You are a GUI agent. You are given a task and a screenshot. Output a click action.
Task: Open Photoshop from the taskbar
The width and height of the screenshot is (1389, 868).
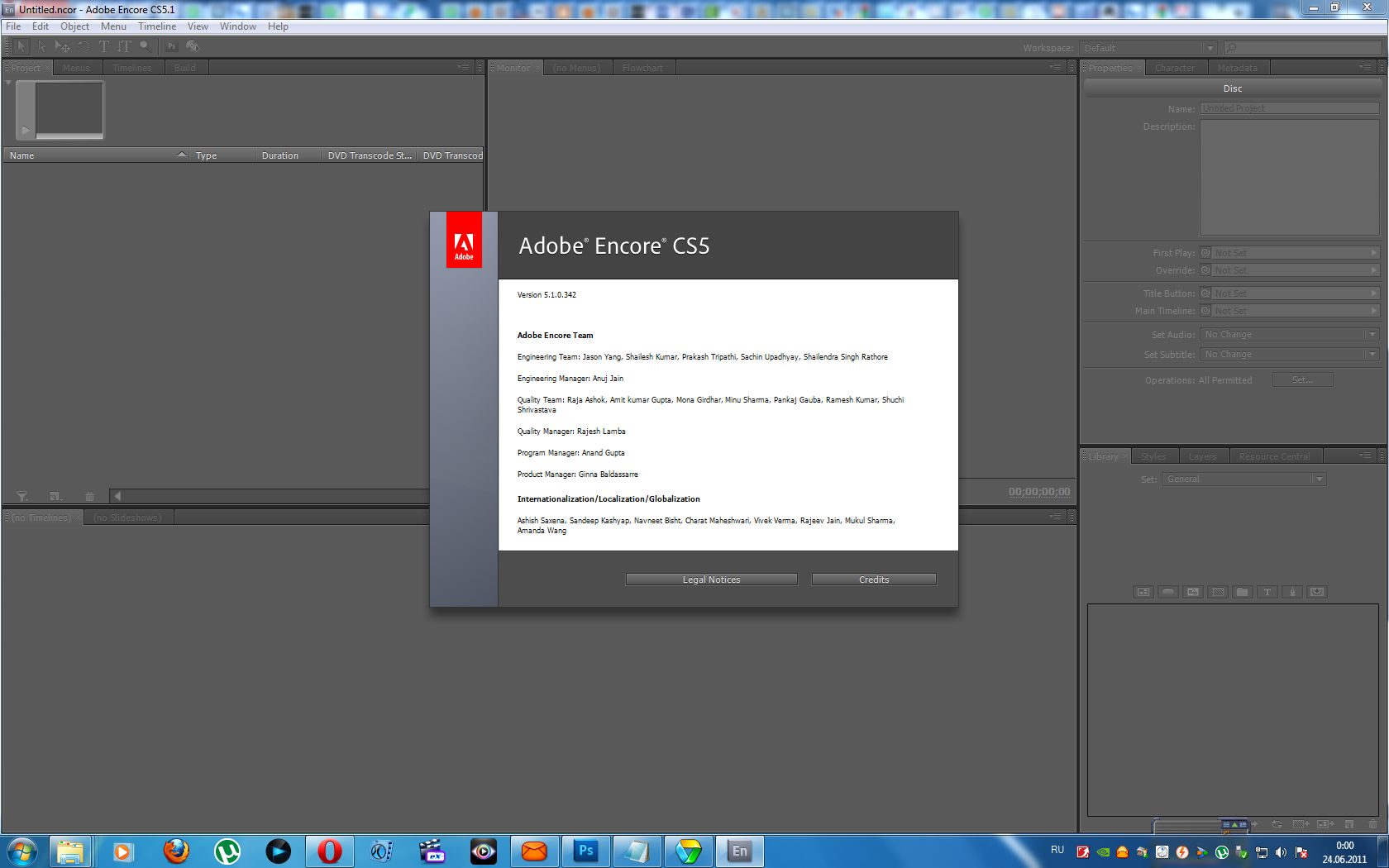pyautogui.click(x=585, y=851)
